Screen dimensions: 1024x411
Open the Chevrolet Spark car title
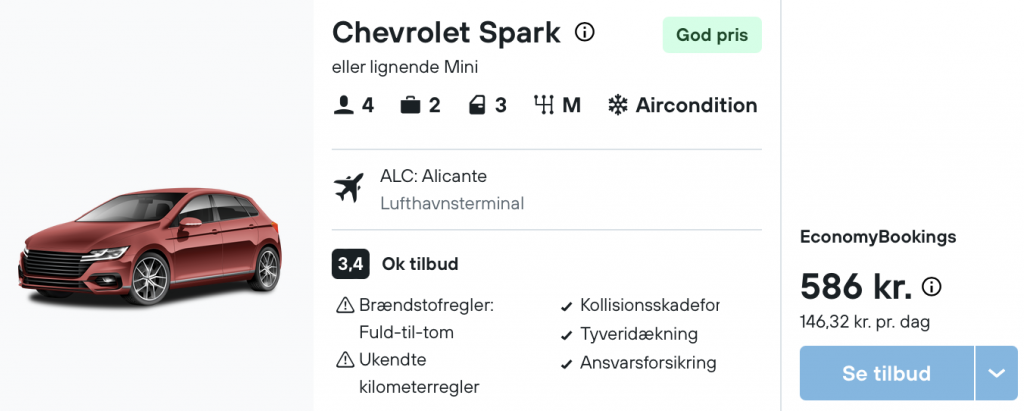coord(446,32)
